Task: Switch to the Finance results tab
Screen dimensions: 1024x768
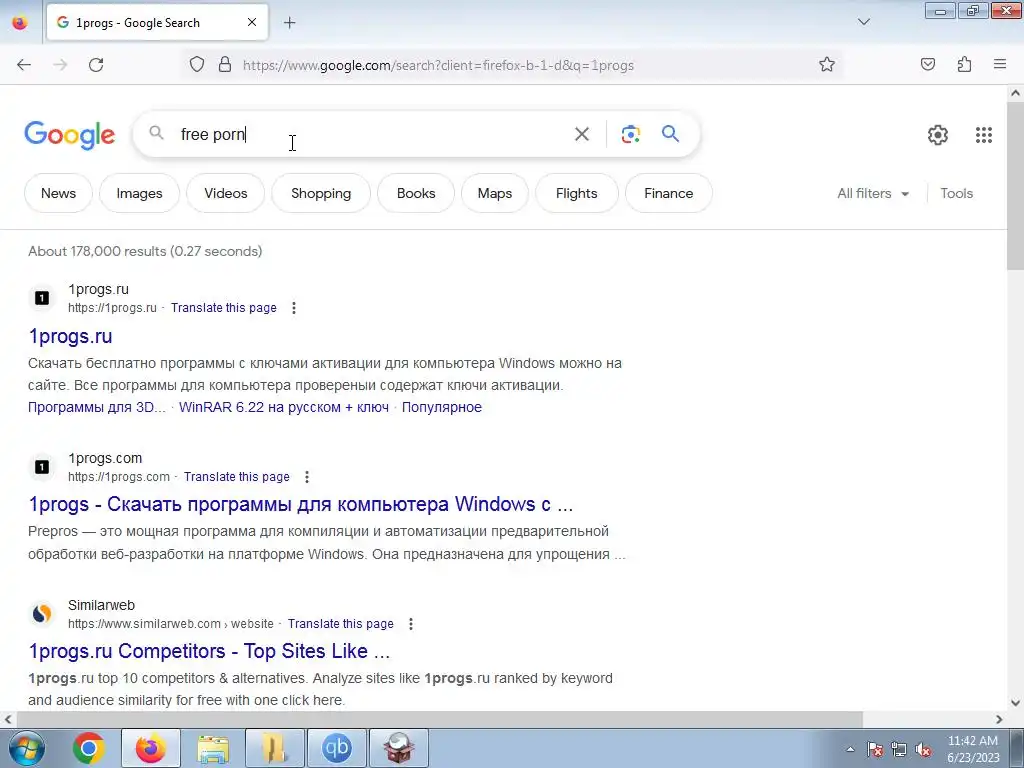Action: click(x=668, y=193)
